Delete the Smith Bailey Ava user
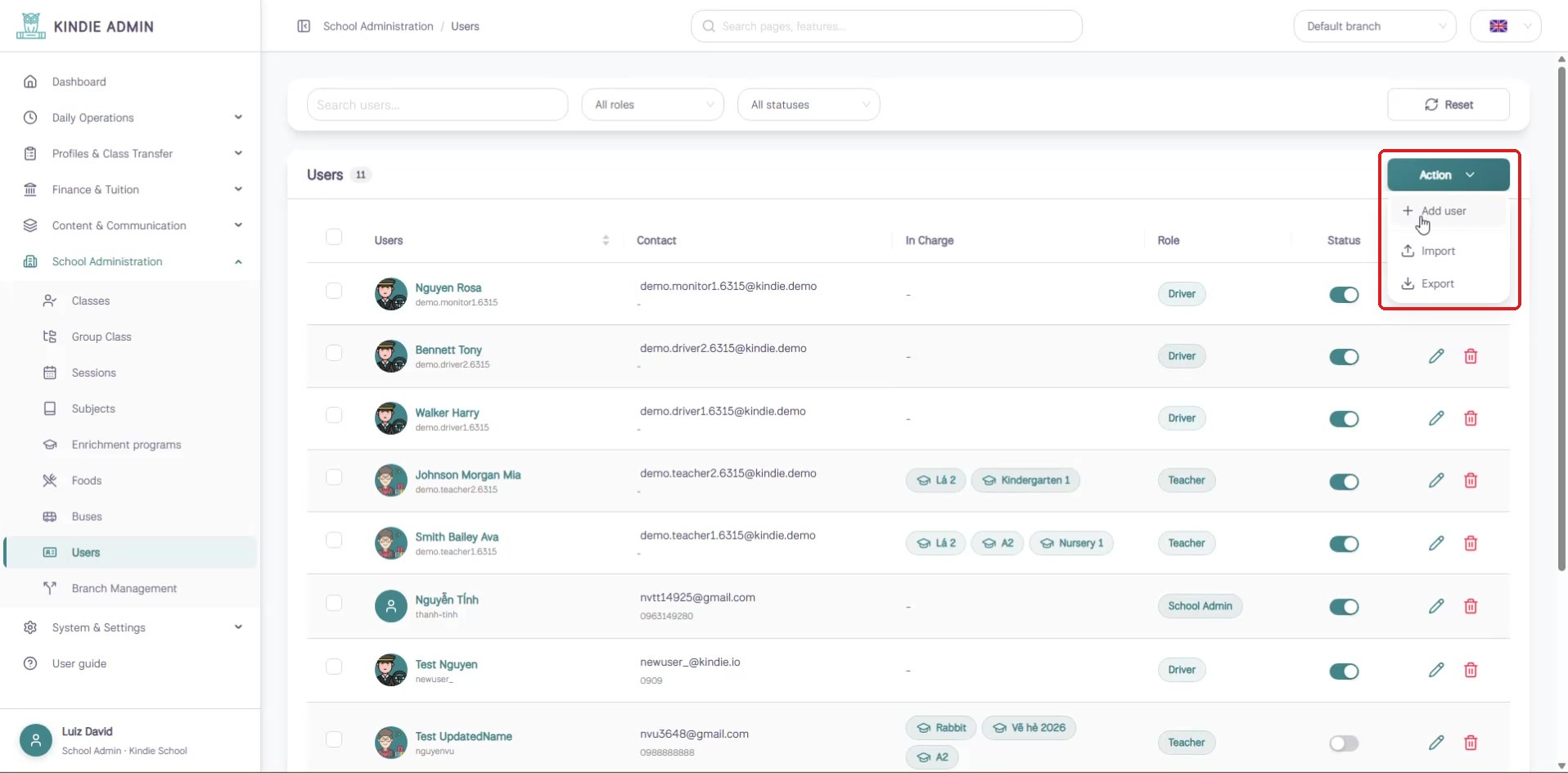1568x773 pixels. 1471,543
